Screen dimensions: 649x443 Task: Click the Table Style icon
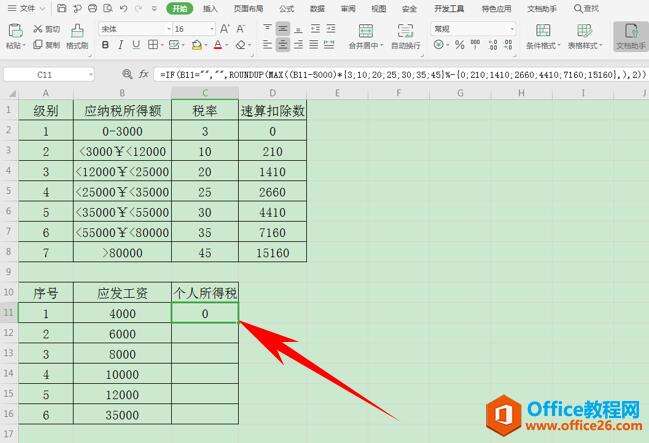[584, 31]
